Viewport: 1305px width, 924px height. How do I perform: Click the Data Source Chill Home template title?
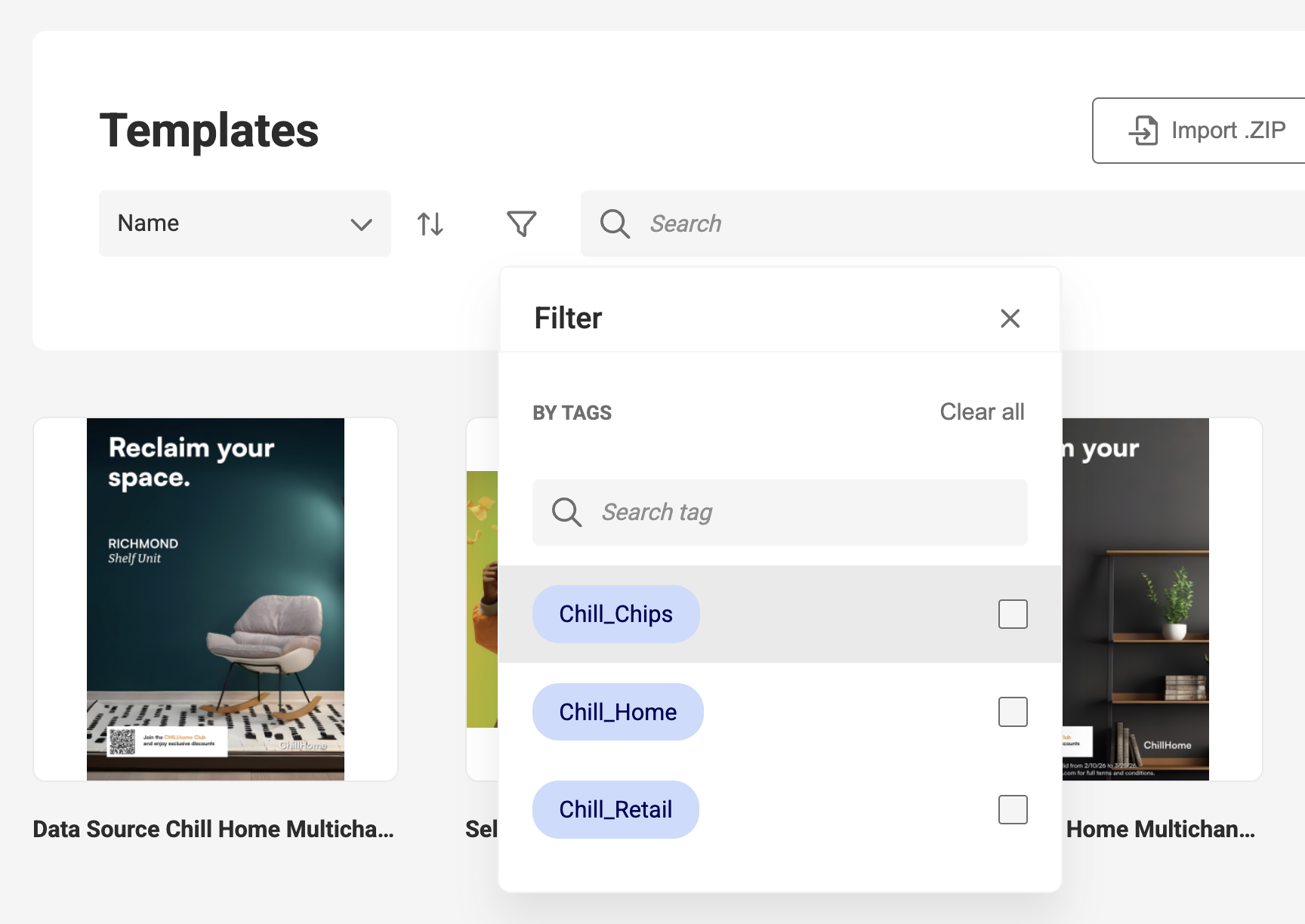point(214,829)
